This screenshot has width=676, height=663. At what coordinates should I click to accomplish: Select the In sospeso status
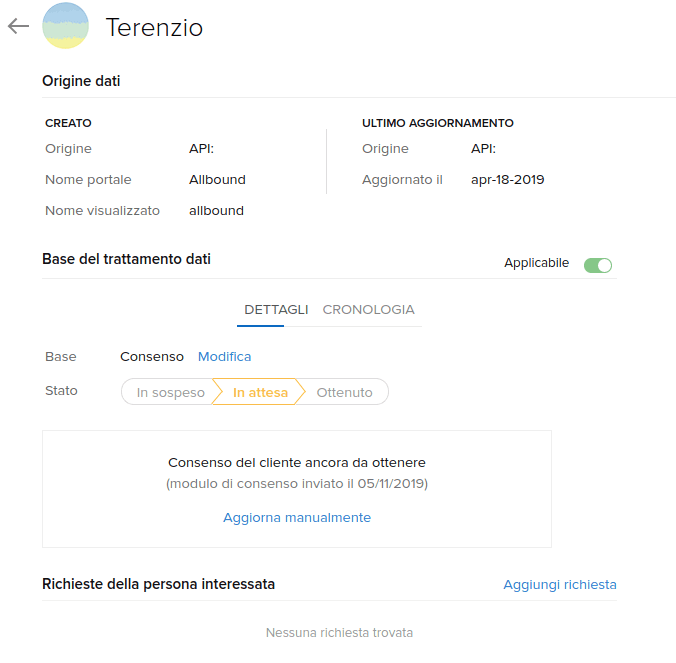coord(170,393)
